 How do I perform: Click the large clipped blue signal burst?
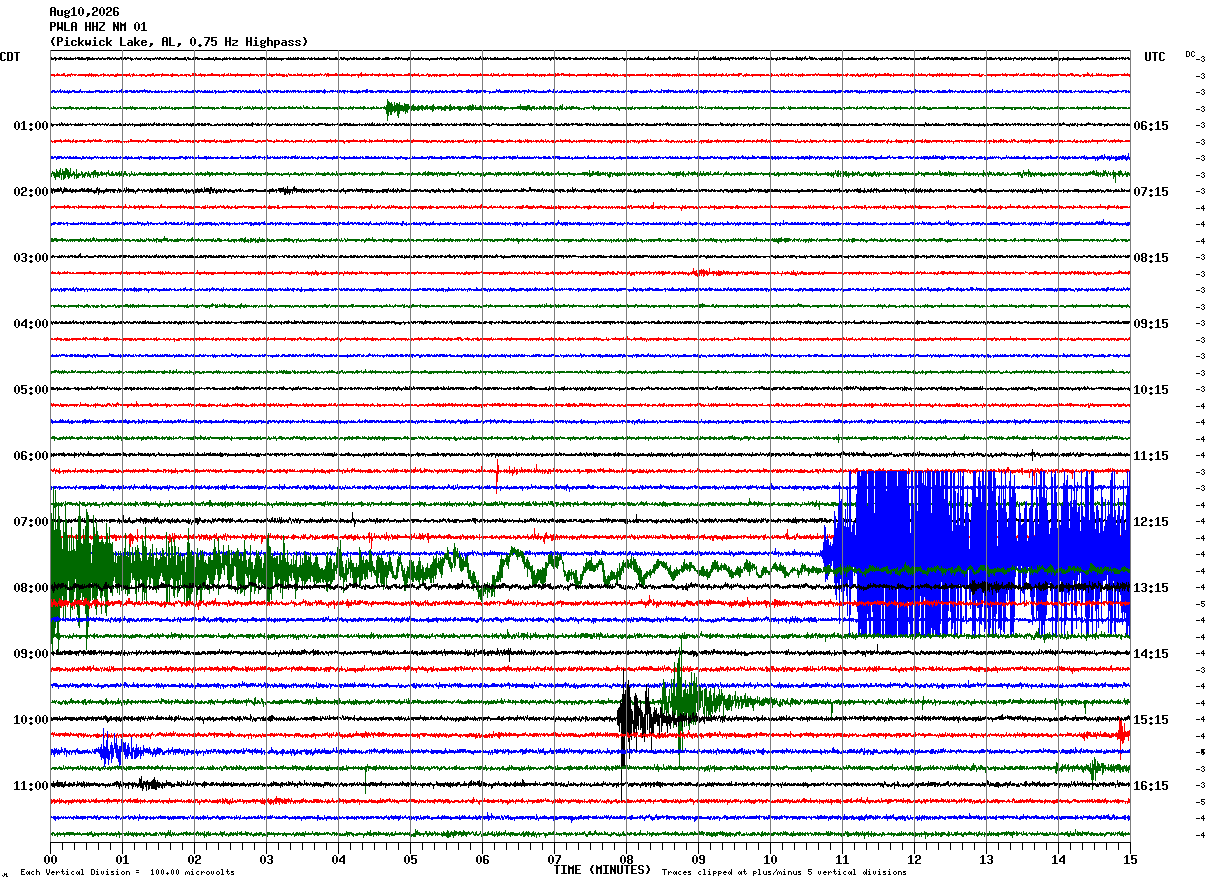pos(980,553)
